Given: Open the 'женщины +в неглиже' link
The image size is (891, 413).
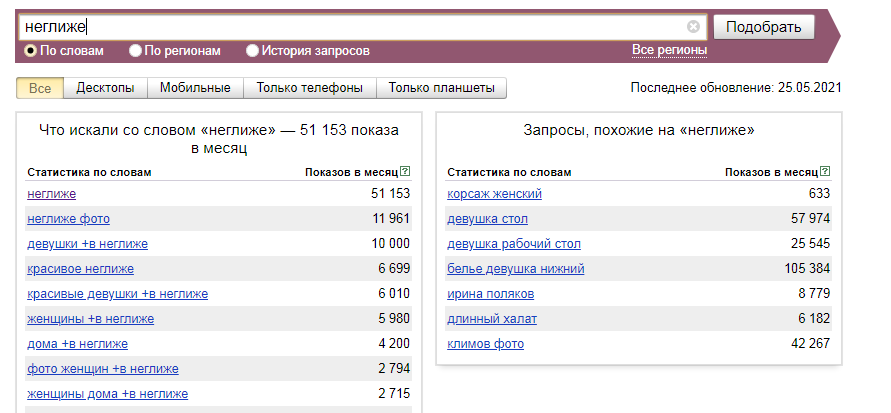Looking at the screenshot, I should click(x=90, y=319).
